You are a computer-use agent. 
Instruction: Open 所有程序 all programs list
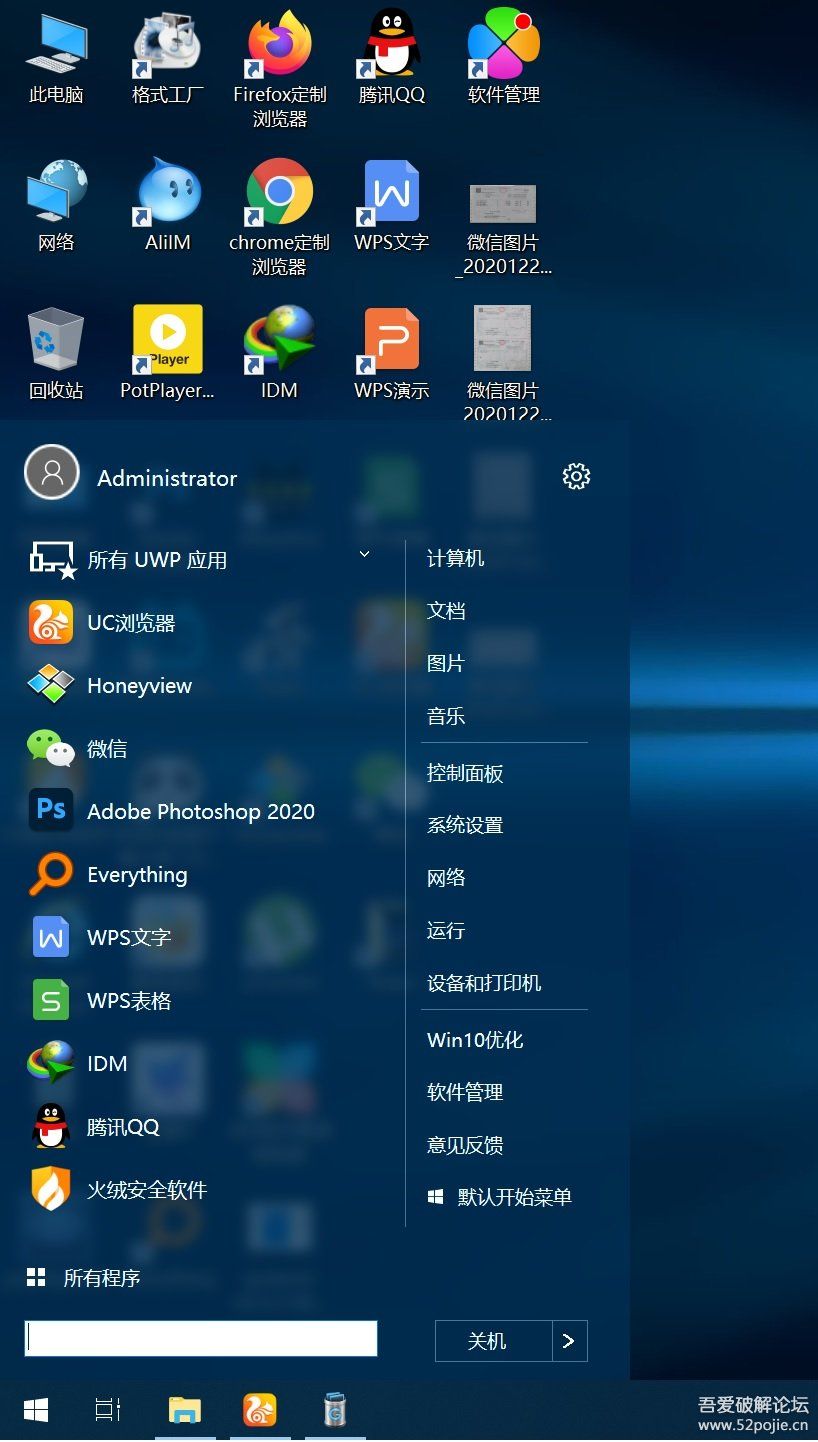84,1278
